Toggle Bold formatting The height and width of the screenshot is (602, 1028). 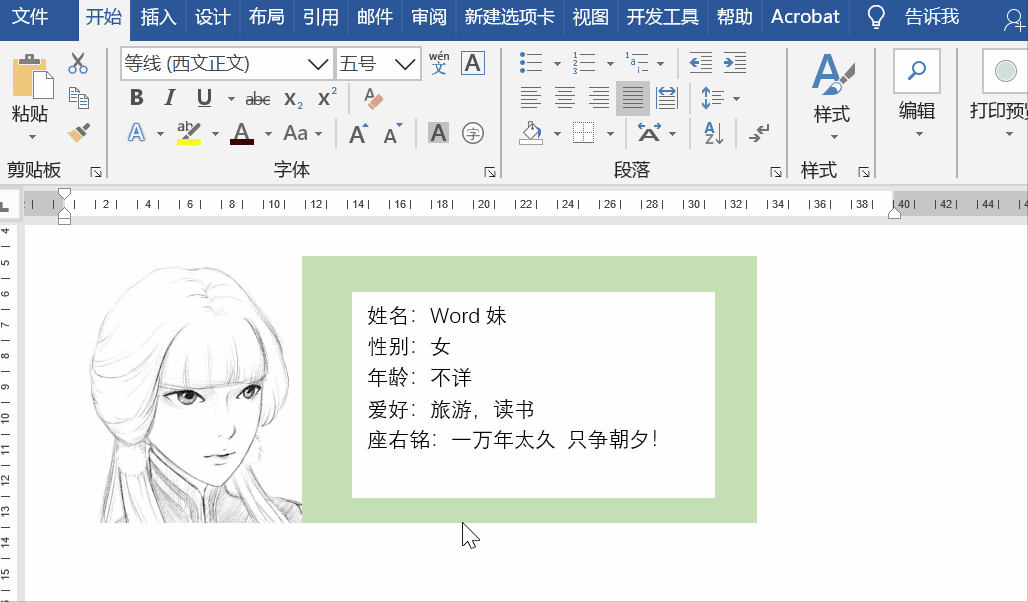click(x=136, y=98)
